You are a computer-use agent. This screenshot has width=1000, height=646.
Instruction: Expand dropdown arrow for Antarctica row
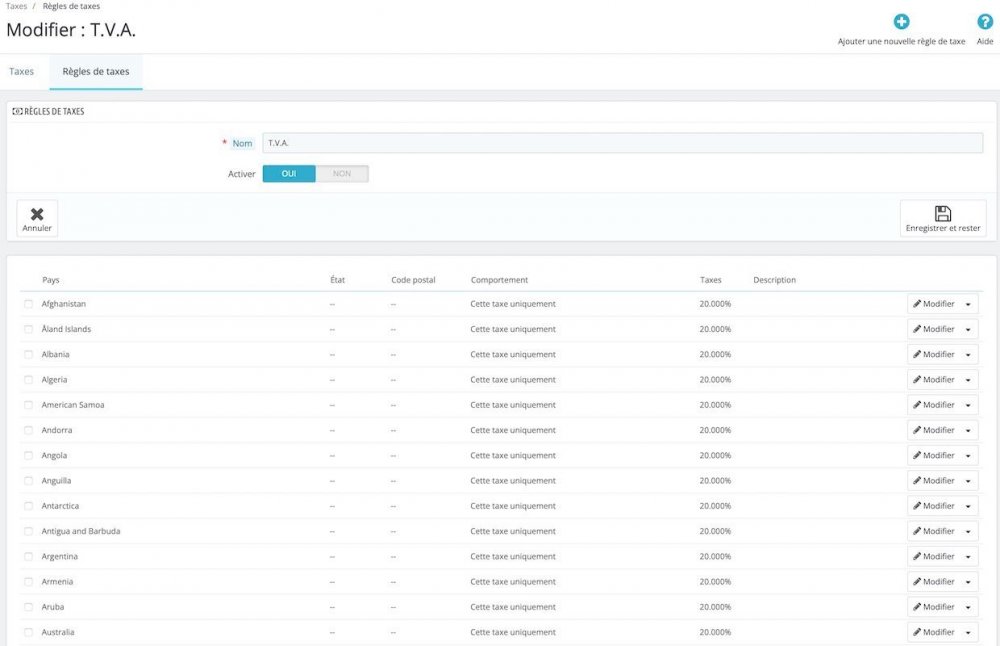tap(968, 506)
